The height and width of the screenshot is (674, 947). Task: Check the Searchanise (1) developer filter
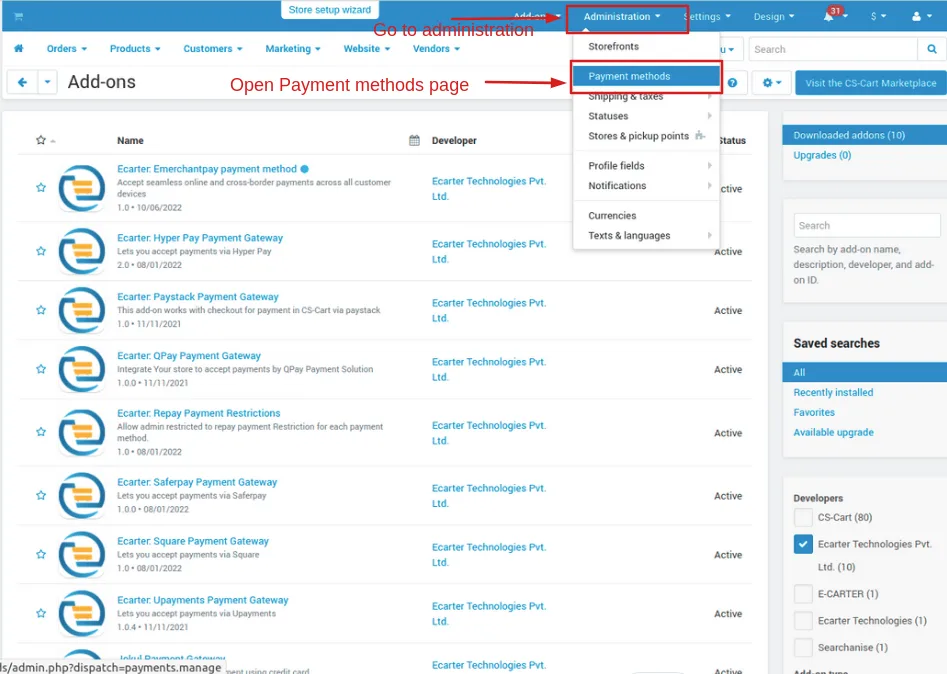click(x=803, y=647)
